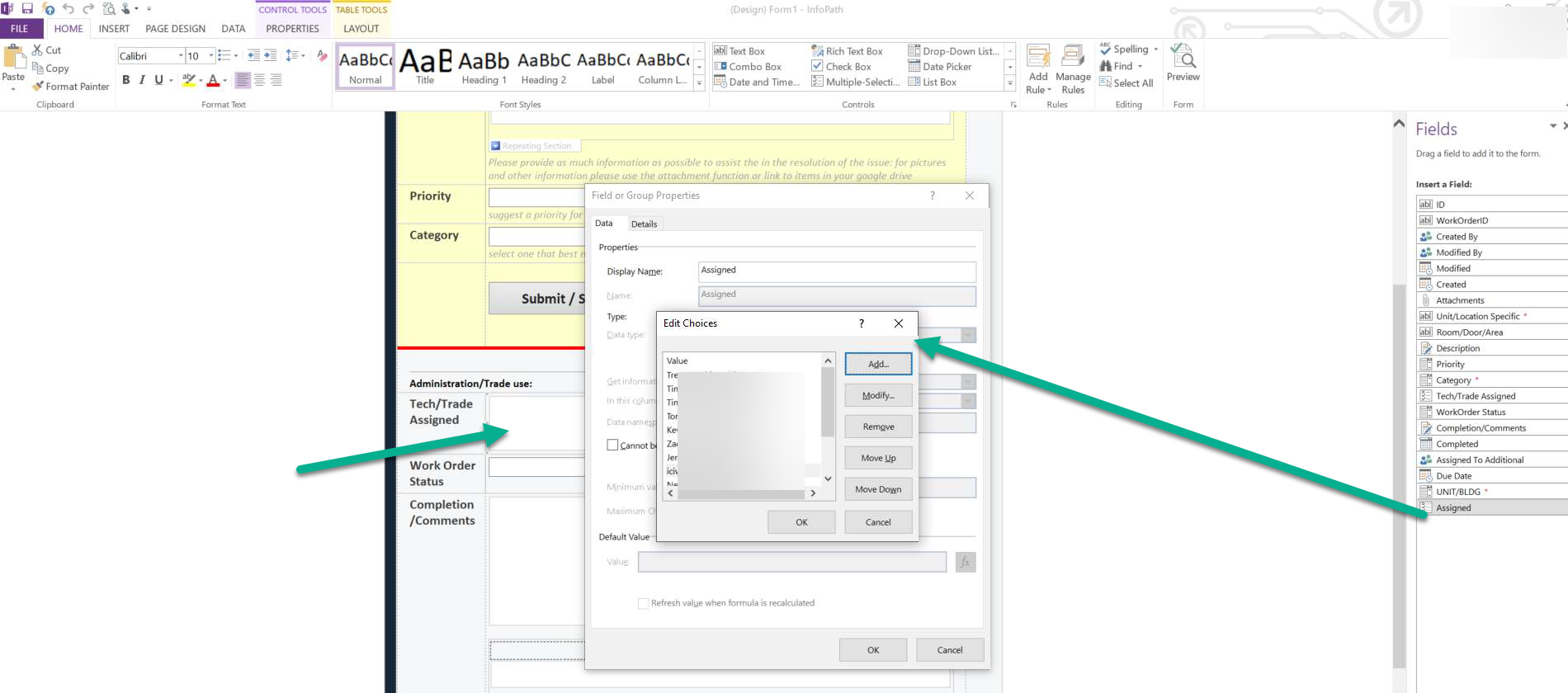Click the Paste clipboard icon
Screen dimensions: 1568x693
coord(13,57)
